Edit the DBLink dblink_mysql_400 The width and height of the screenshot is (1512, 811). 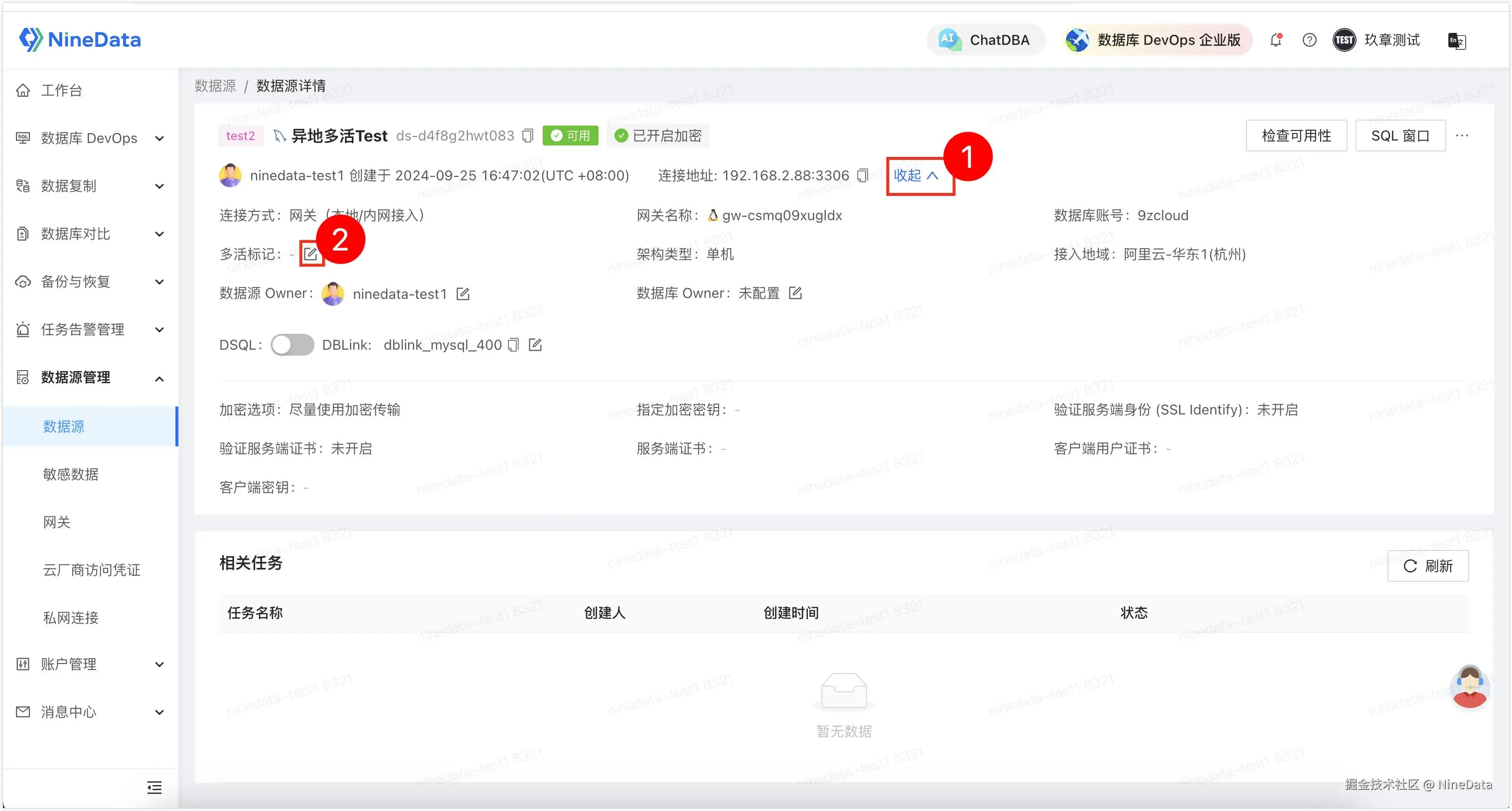click(535, 344)
